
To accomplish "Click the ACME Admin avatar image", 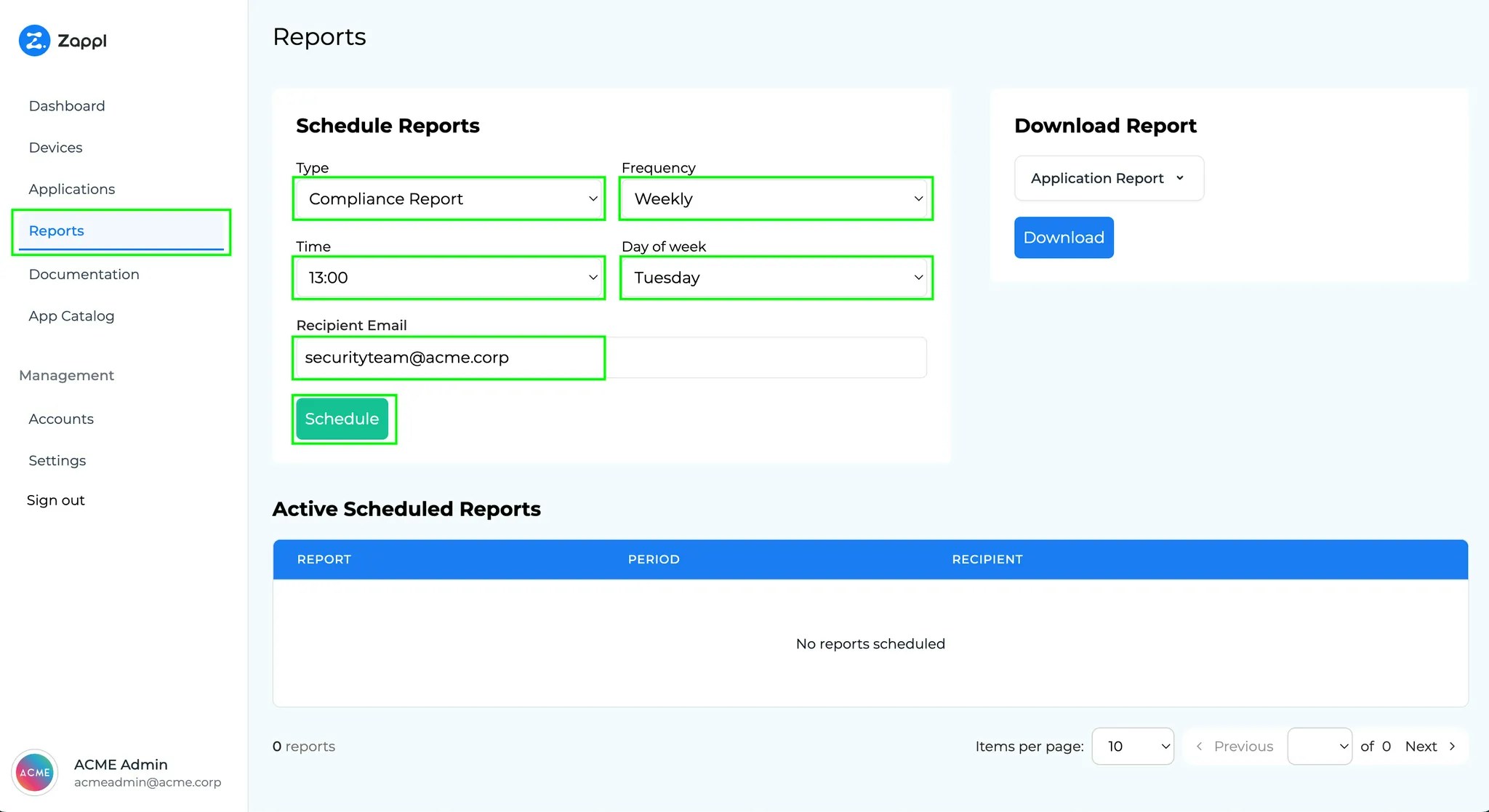I will pyautogui.click(x=35, y=772).
